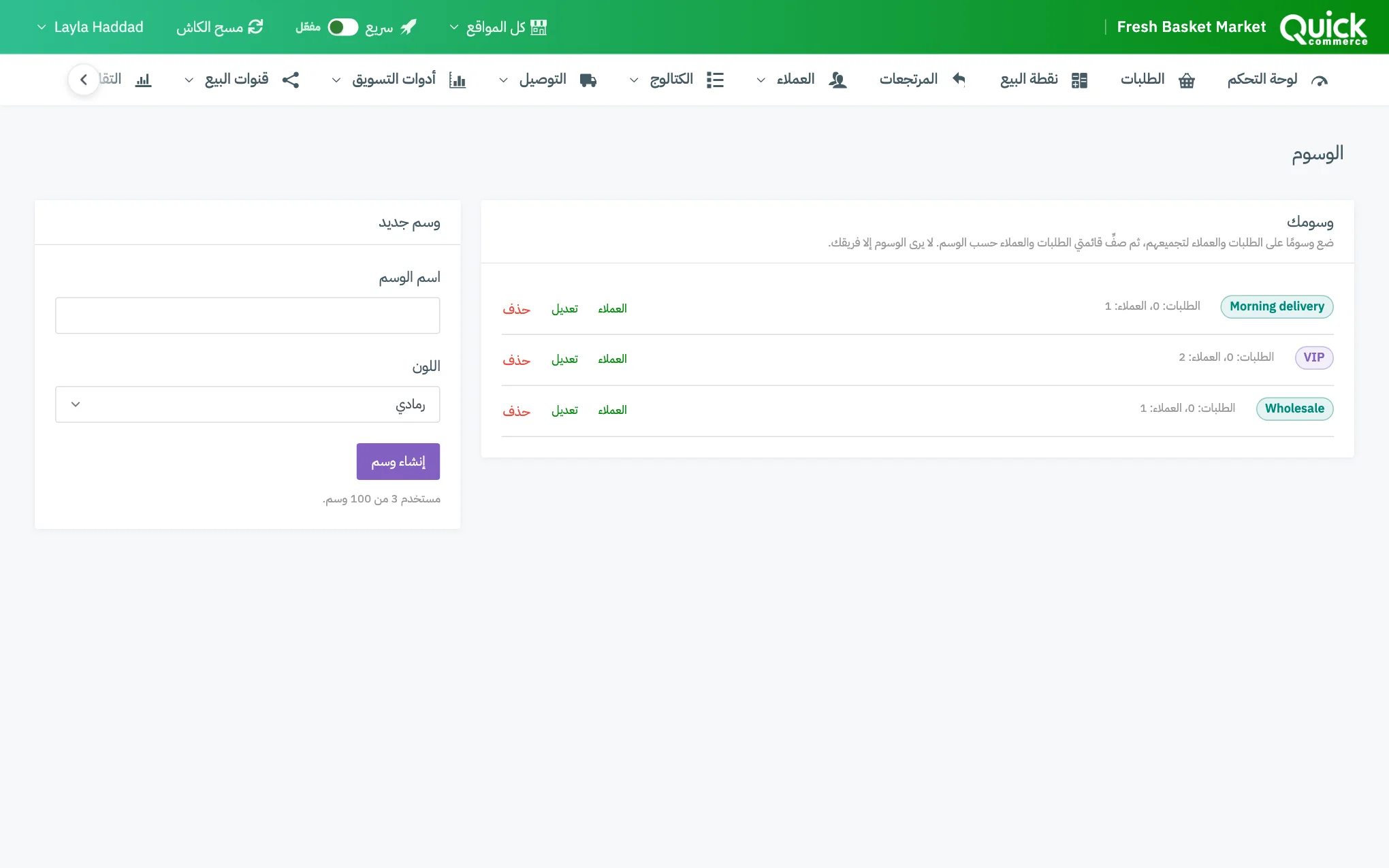Screen dimensions: 1389x868
Task: Expand the أدوات التسويق menu chevron
Action: click(336, 80)
